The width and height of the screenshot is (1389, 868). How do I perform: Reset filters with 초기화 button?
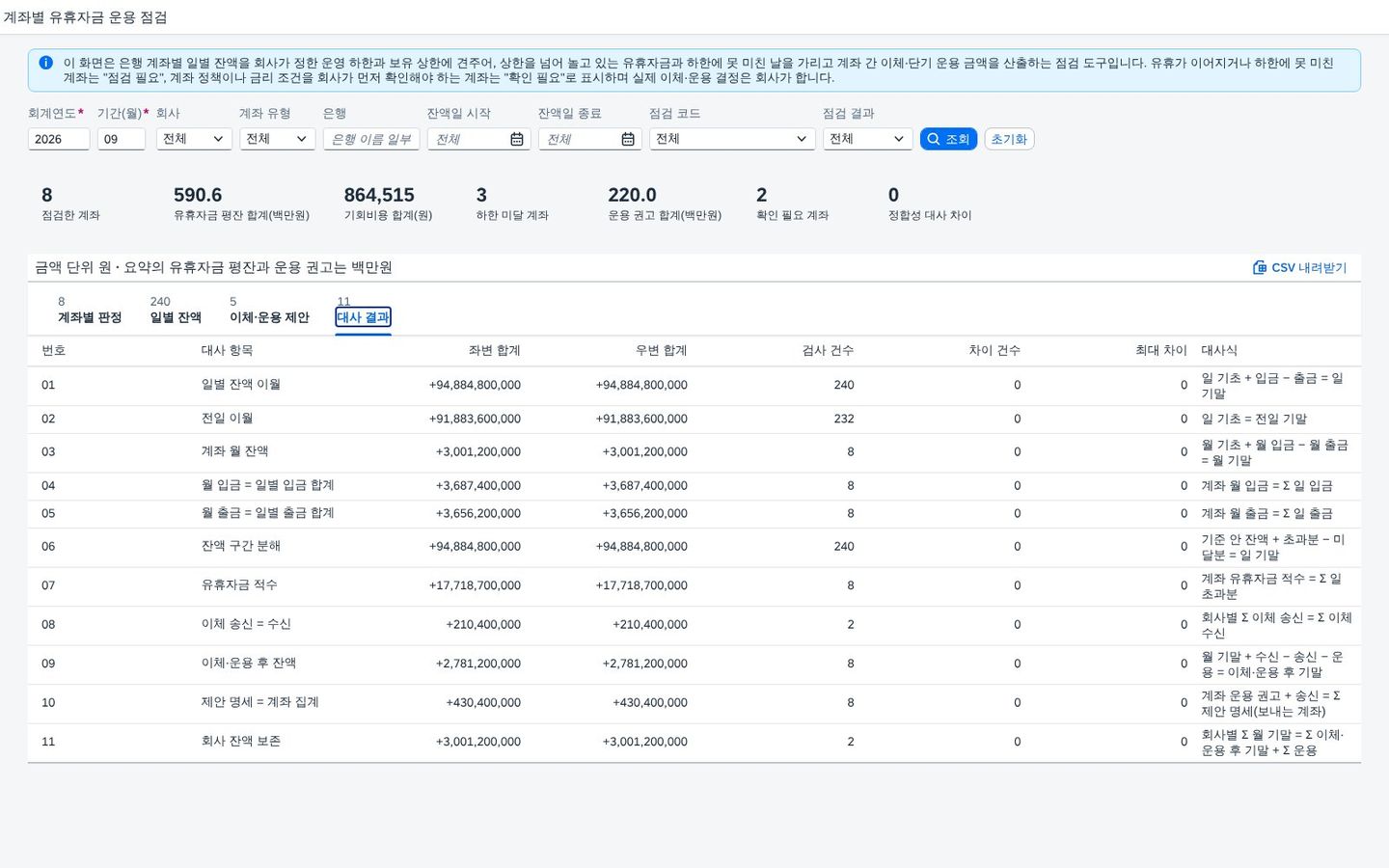point(1009,139)
